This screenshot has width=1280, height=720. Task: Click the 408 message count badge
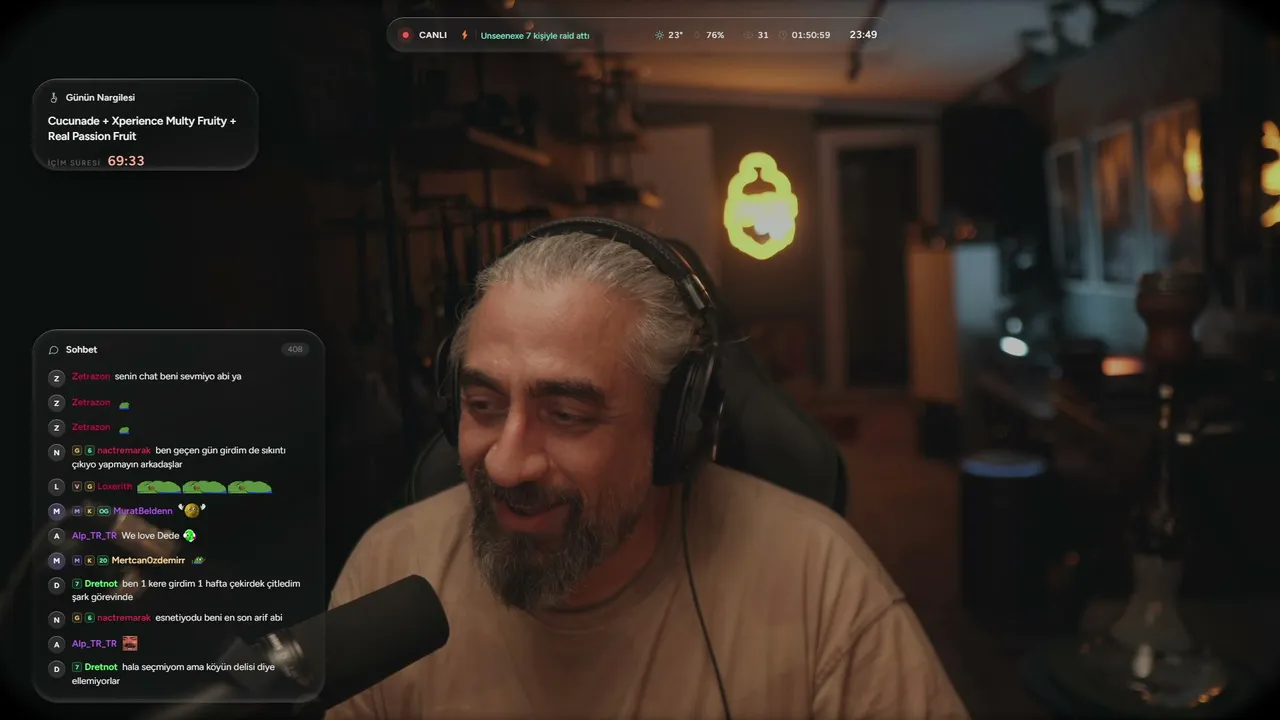coord(295,349)
